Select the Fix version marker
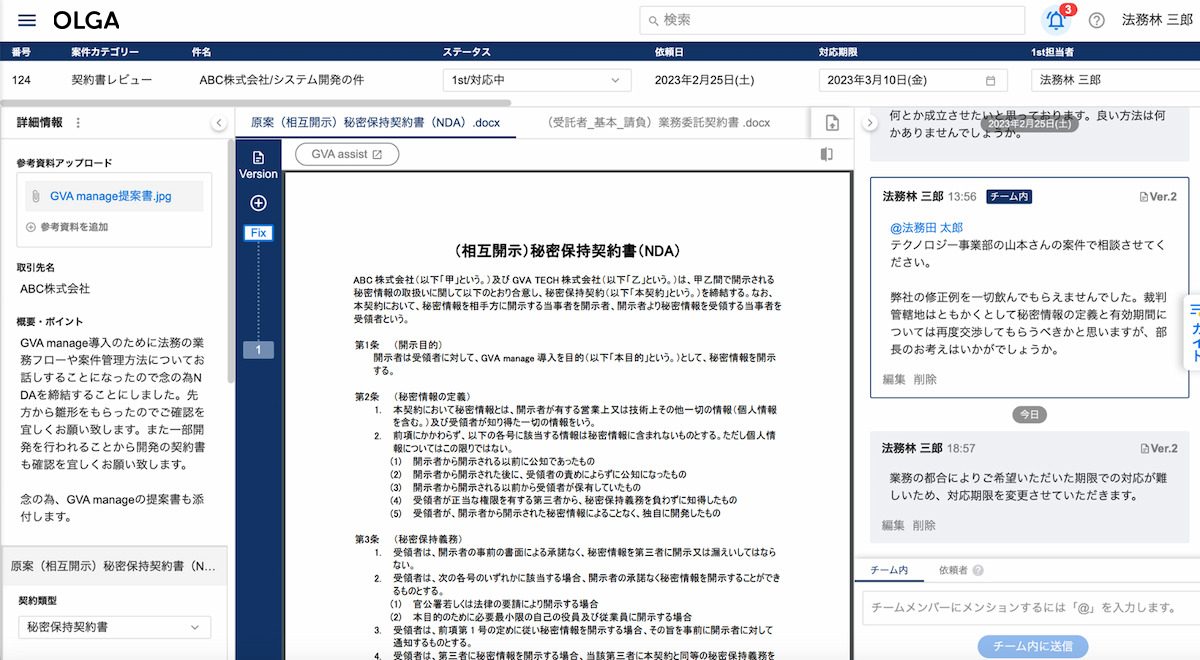1200x660 pixels. 259,233
